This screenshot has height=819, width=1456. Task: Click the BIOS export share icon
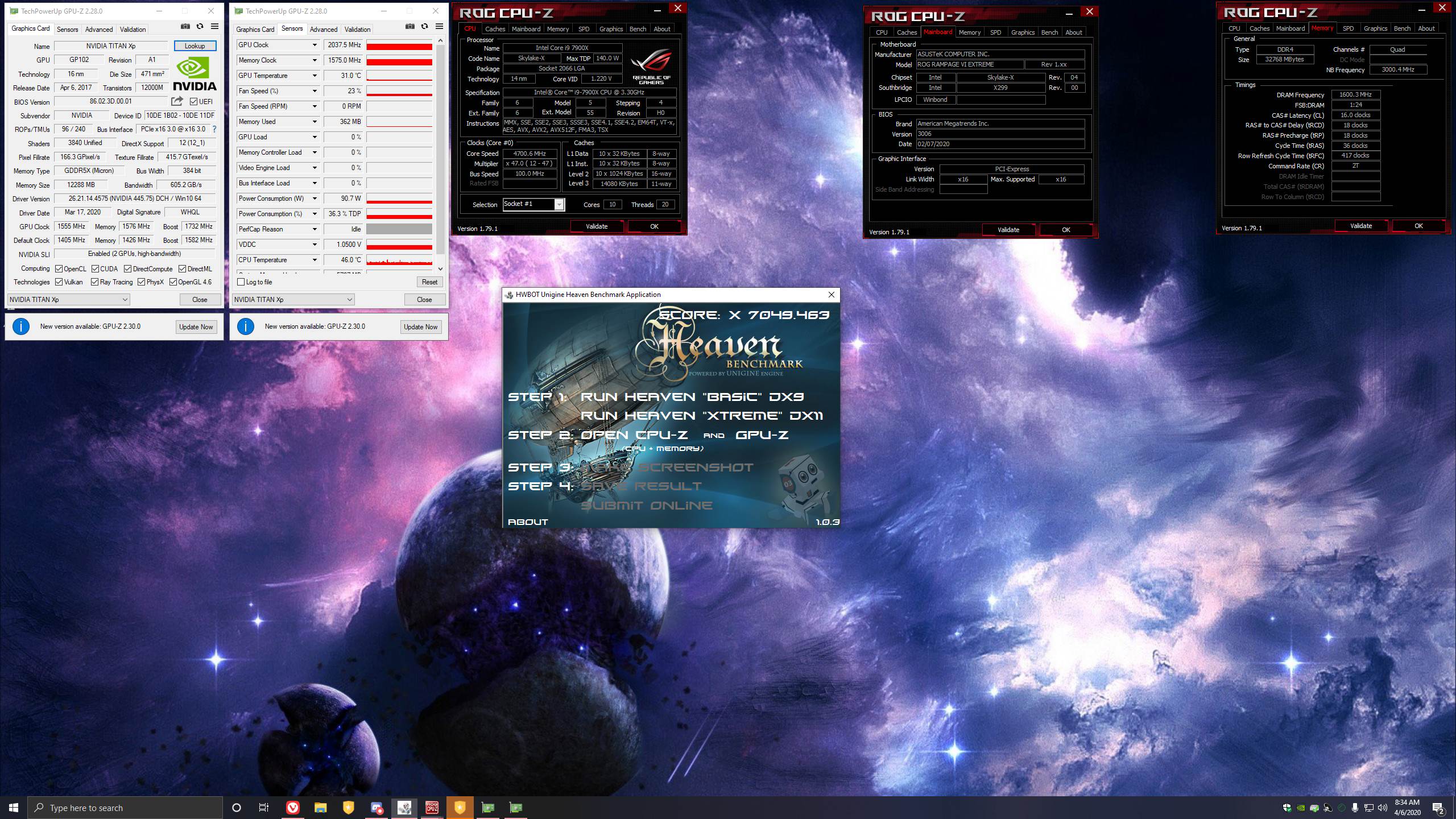[177, 101]
